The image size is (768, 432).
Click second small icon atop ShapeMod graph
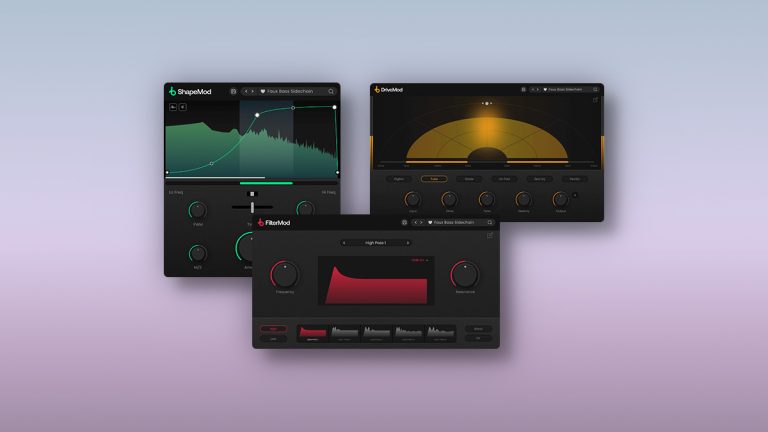click(x=183, y=107)
